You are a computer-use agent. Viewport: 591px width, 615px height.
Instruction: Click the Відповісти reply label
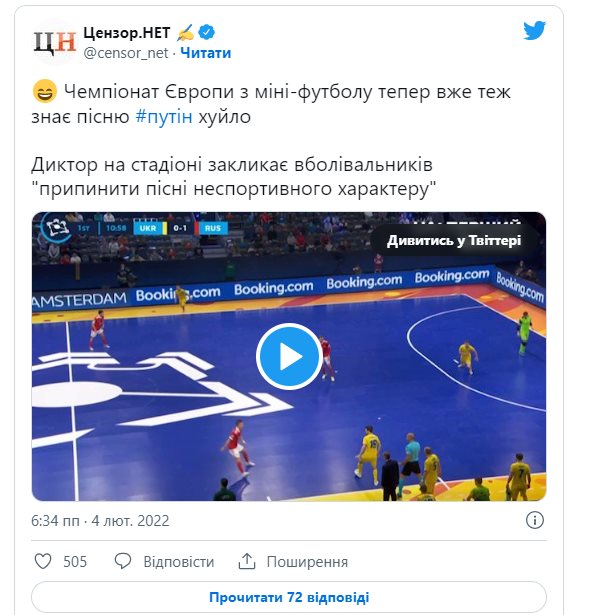click(179, 562)
